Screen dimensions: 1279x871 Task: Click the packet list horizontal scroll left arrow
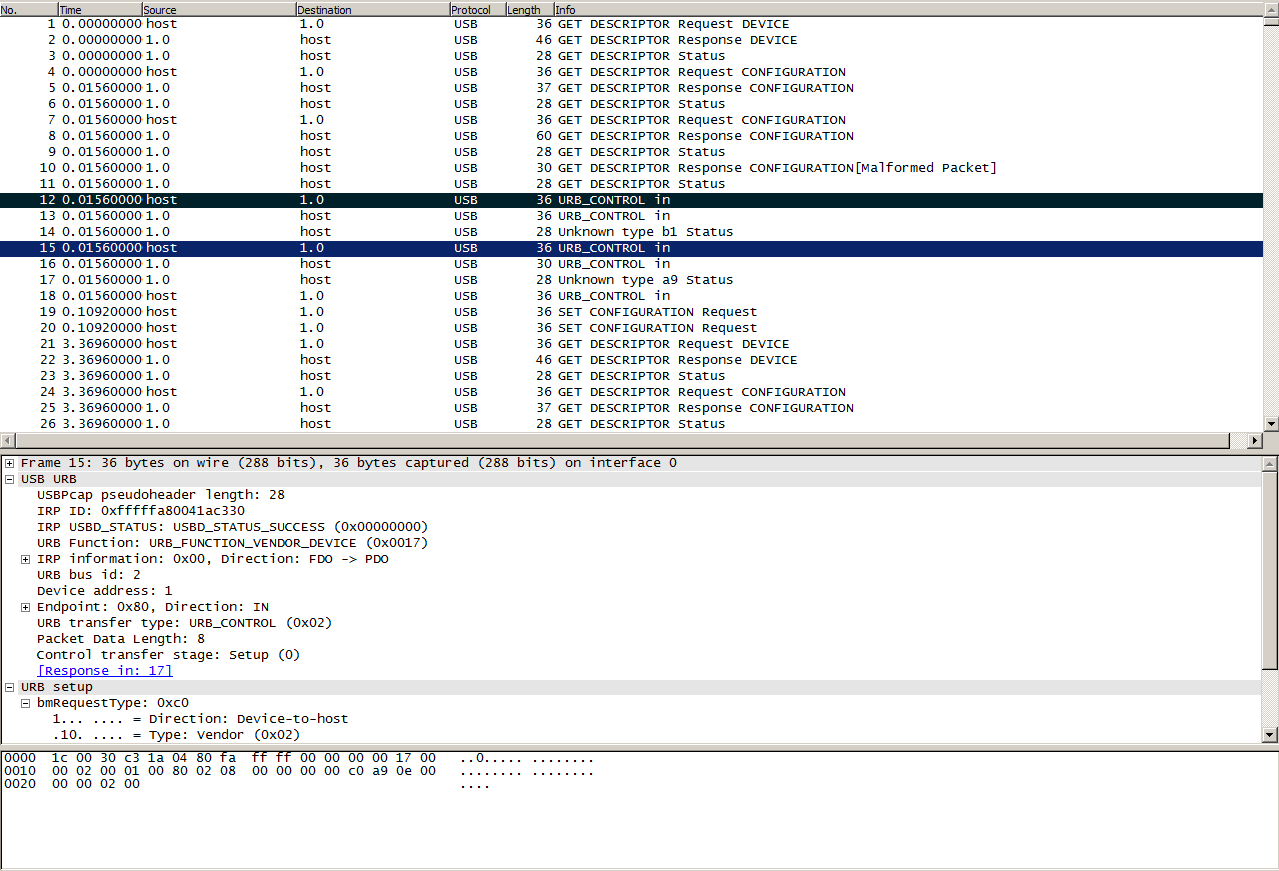pos(8,441)
